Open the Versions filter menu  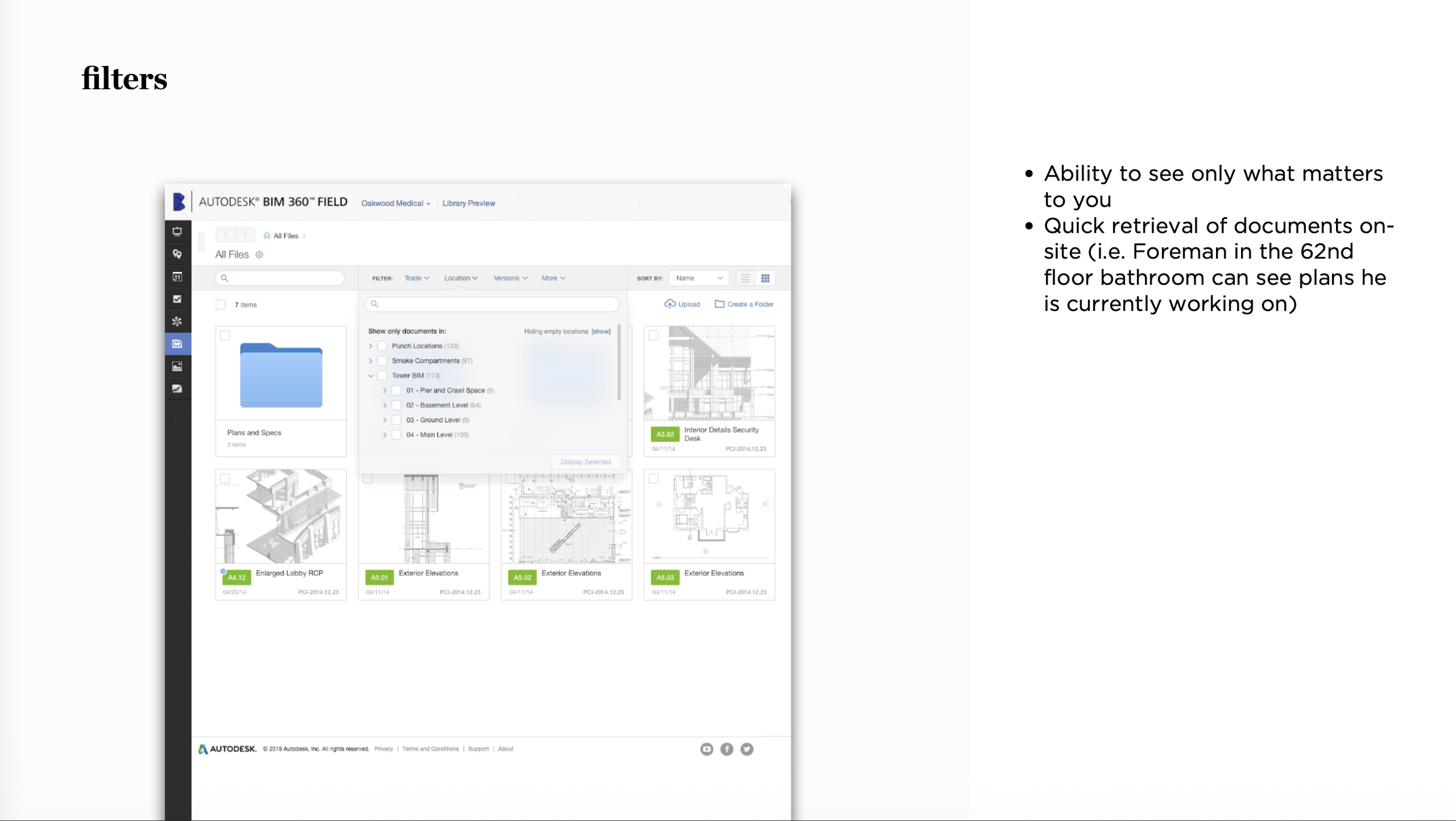[x=510, y=278]
